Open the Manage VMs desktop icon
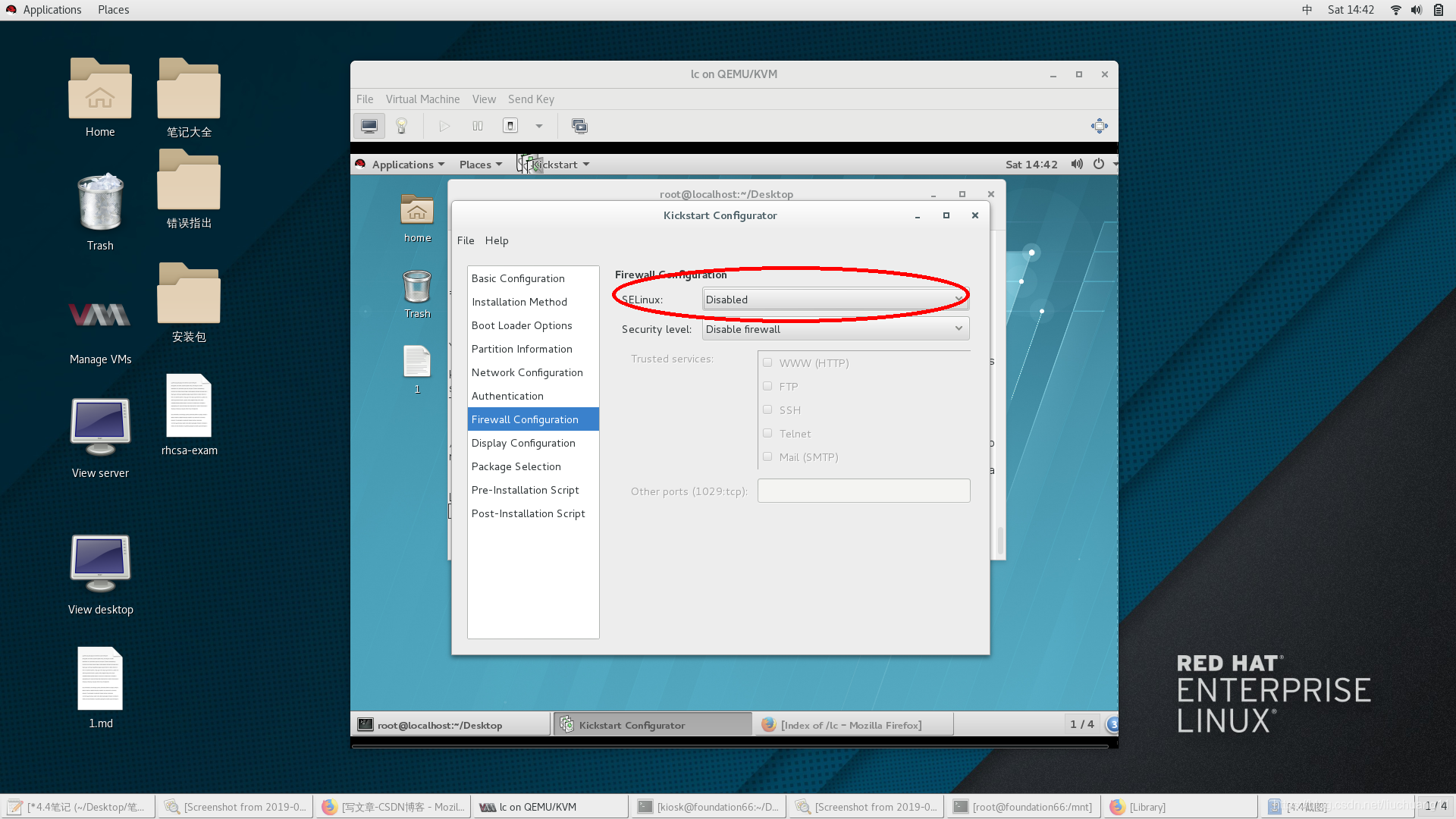The image size is (1456, 819). tap(100, 315)
